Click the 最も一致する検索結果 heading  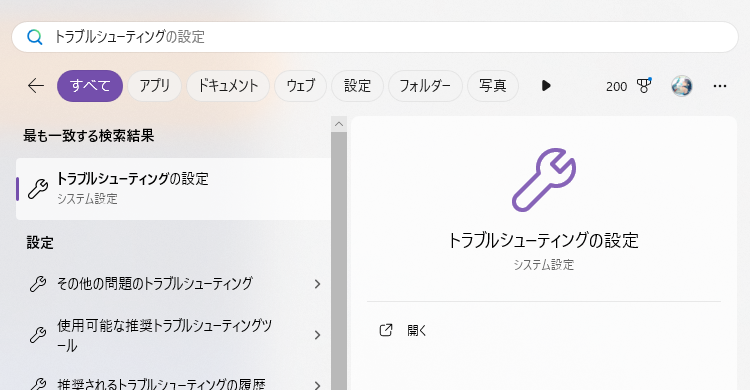point(89,136)
